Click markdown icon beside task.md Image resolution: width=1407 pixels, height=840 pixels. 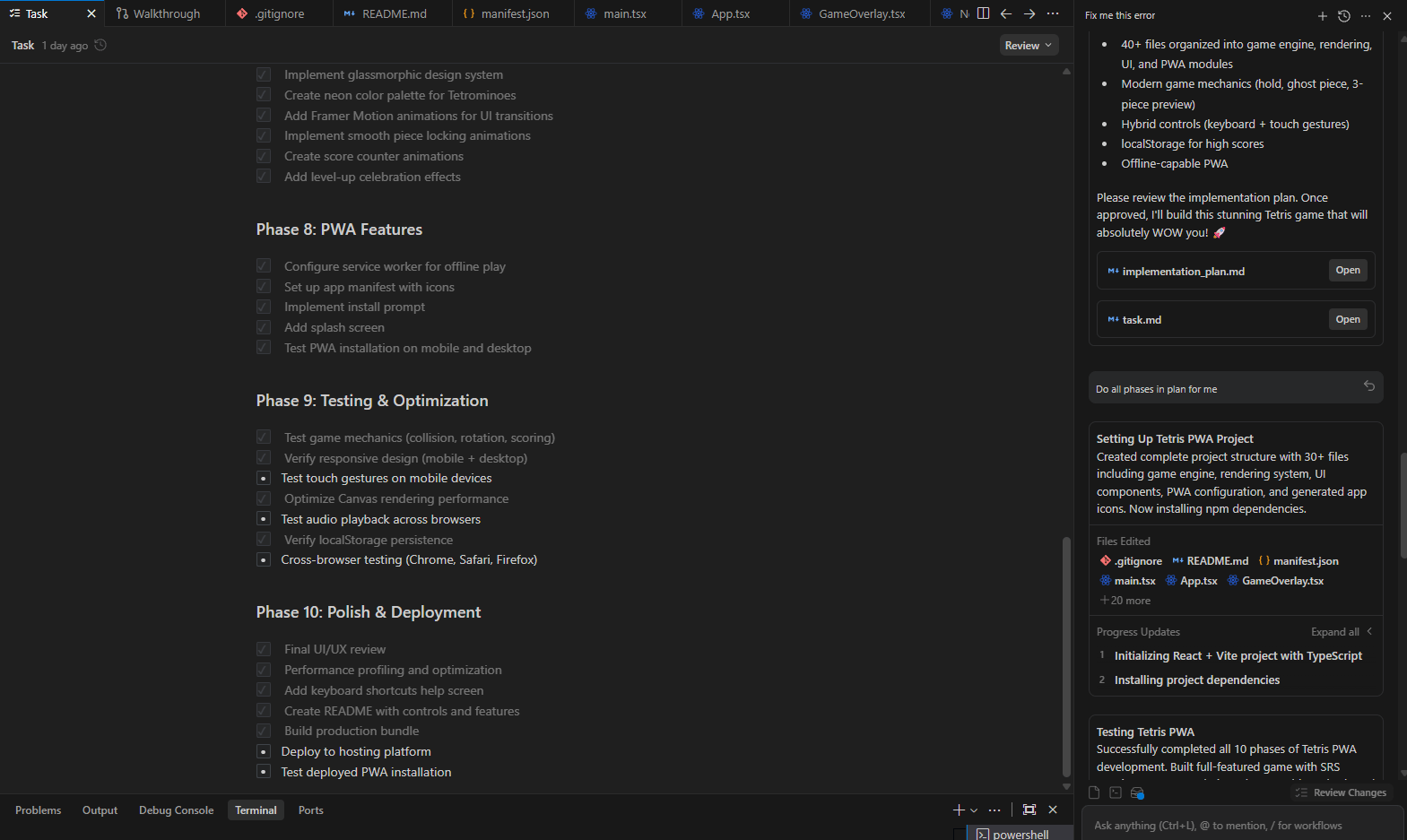tap(1113, 319)
